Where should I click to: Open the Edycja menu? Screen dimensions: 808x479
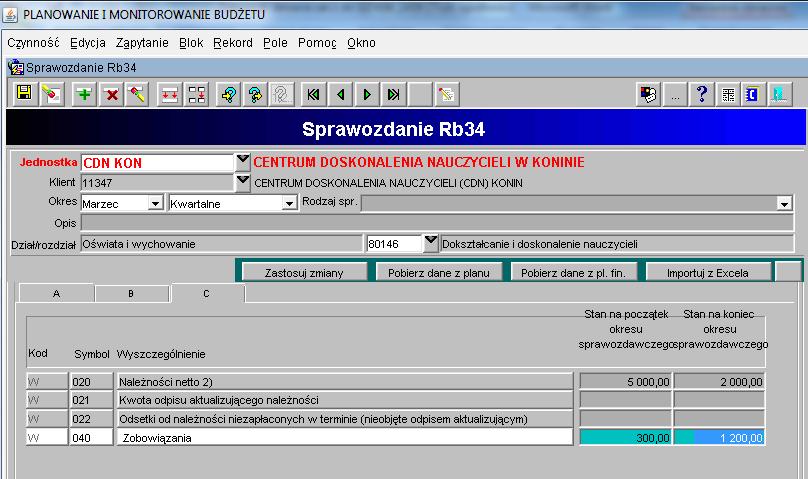88,43
